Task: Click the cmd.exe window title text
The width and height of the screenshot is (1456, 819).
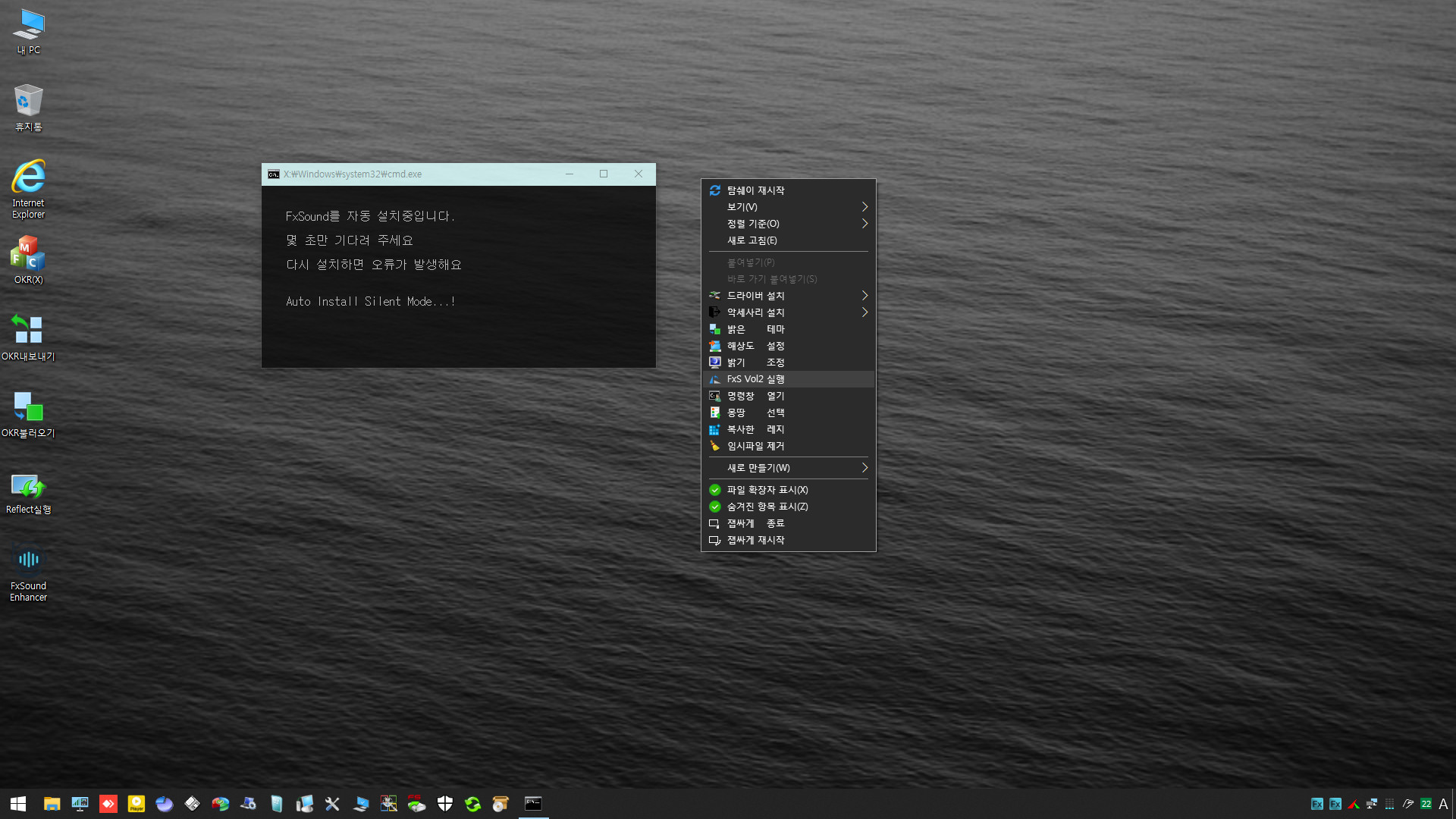Action: pyautogui.click(x=353, y=174)
